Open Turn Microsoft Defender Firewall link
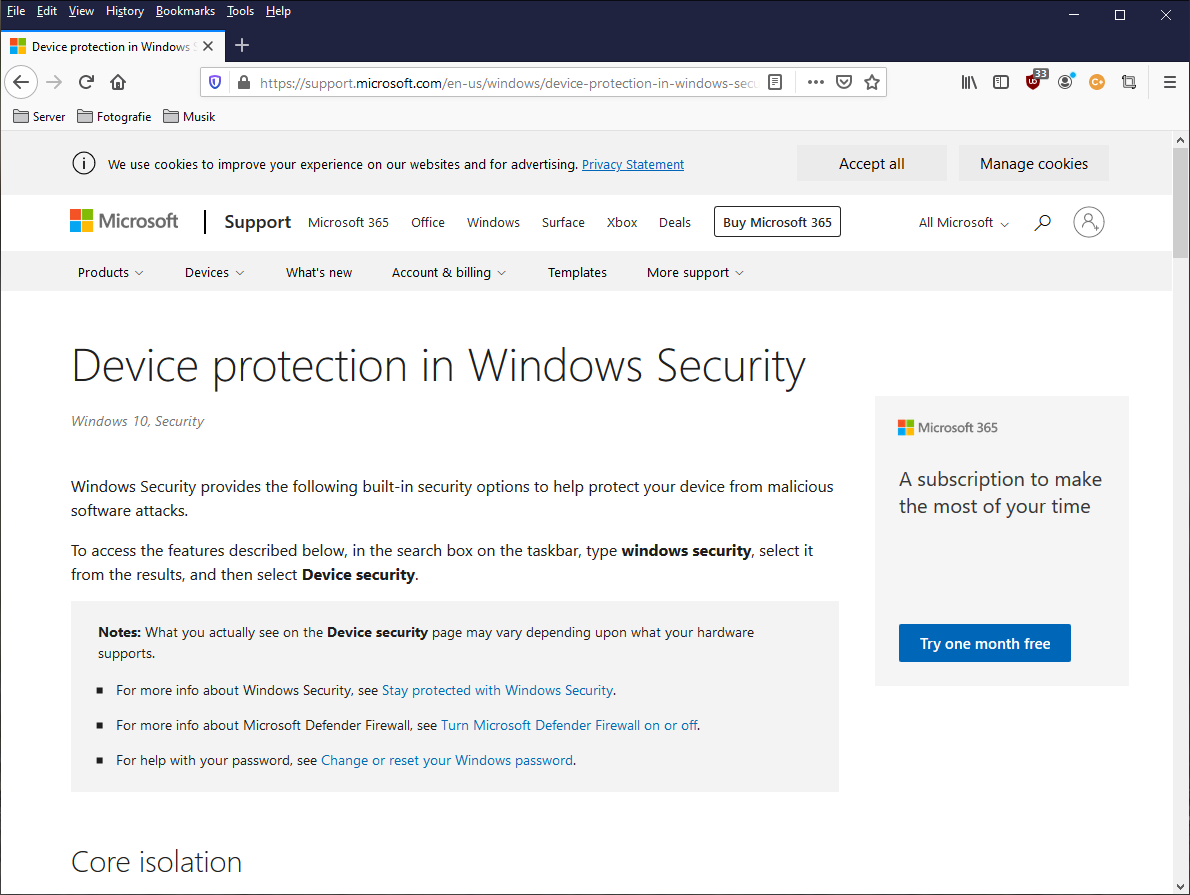 569,725
